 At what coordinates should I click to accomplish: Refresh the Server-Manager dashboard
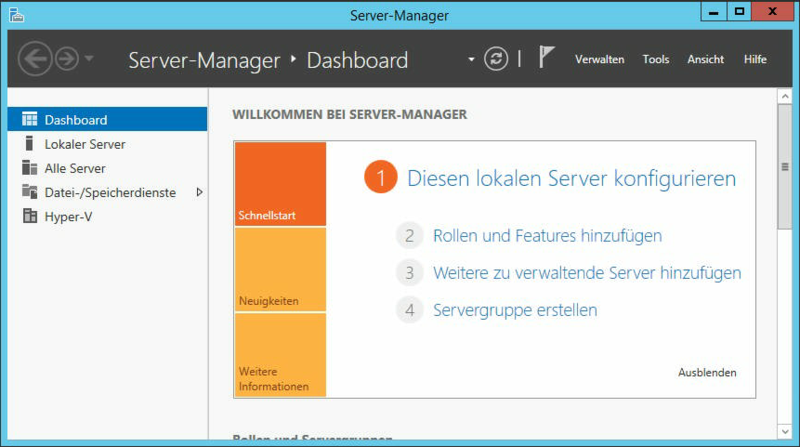[x=496, y=59]
